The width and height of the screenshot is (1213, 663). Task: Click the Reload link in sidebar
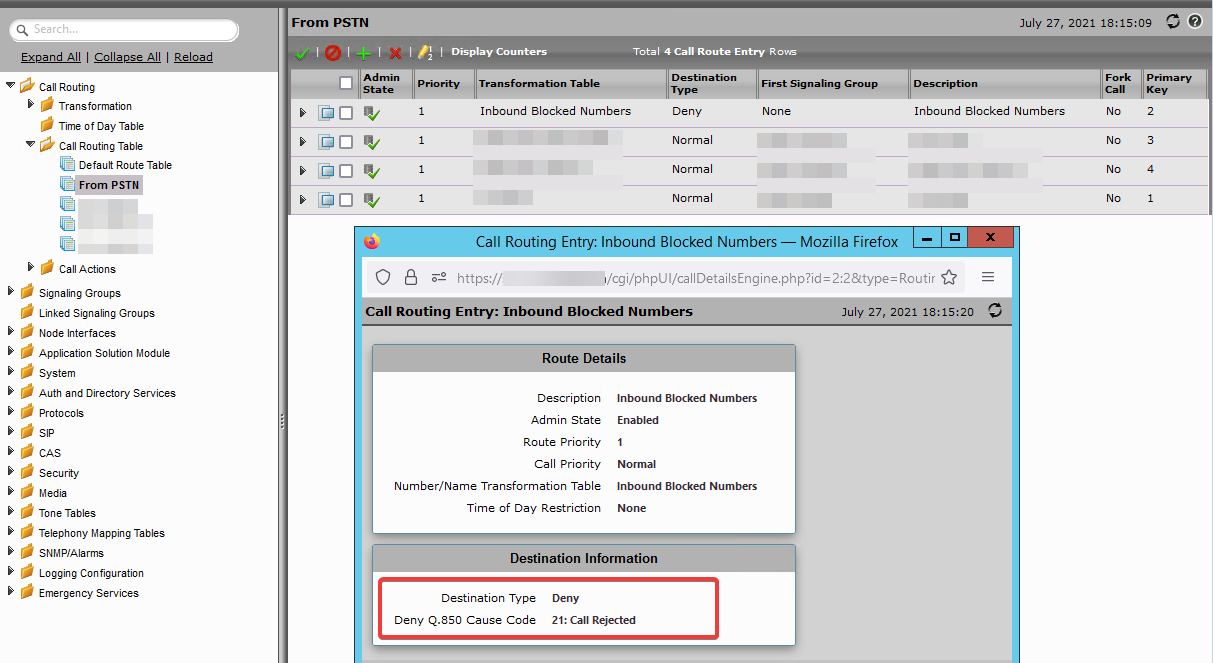coord(193,57)
